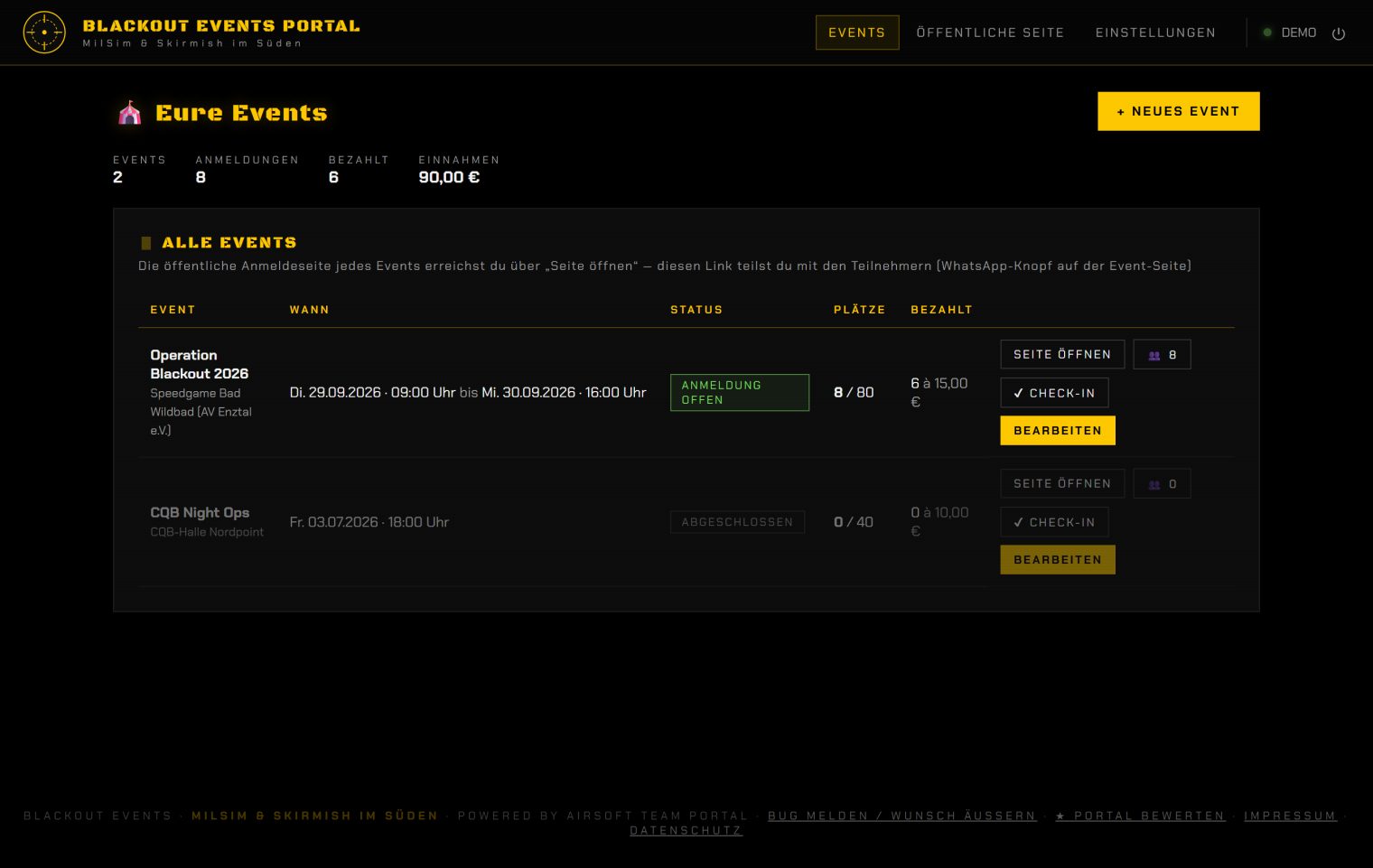Open the Portal bewerten link
The width and height of the screenshot is (1373, 868).
coord(1141,816)
